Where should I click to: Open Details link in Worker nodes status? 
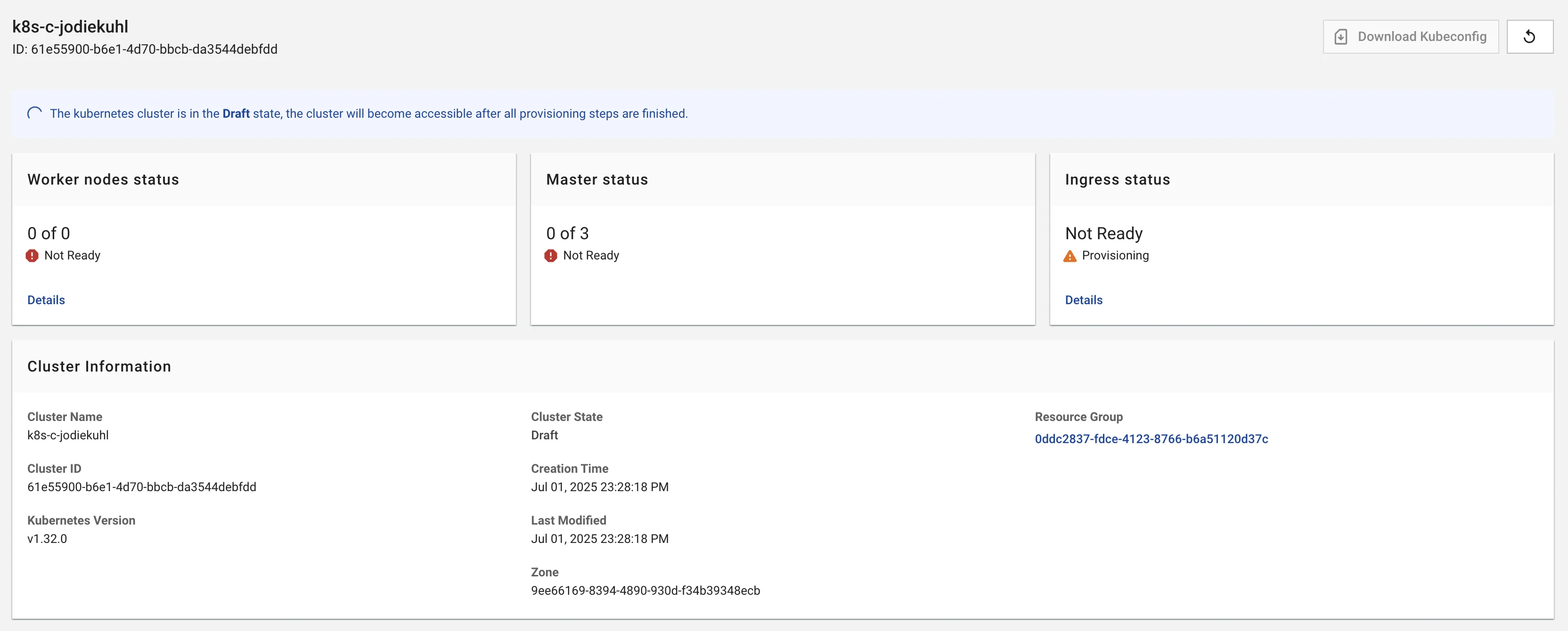[x=46, y=300]
